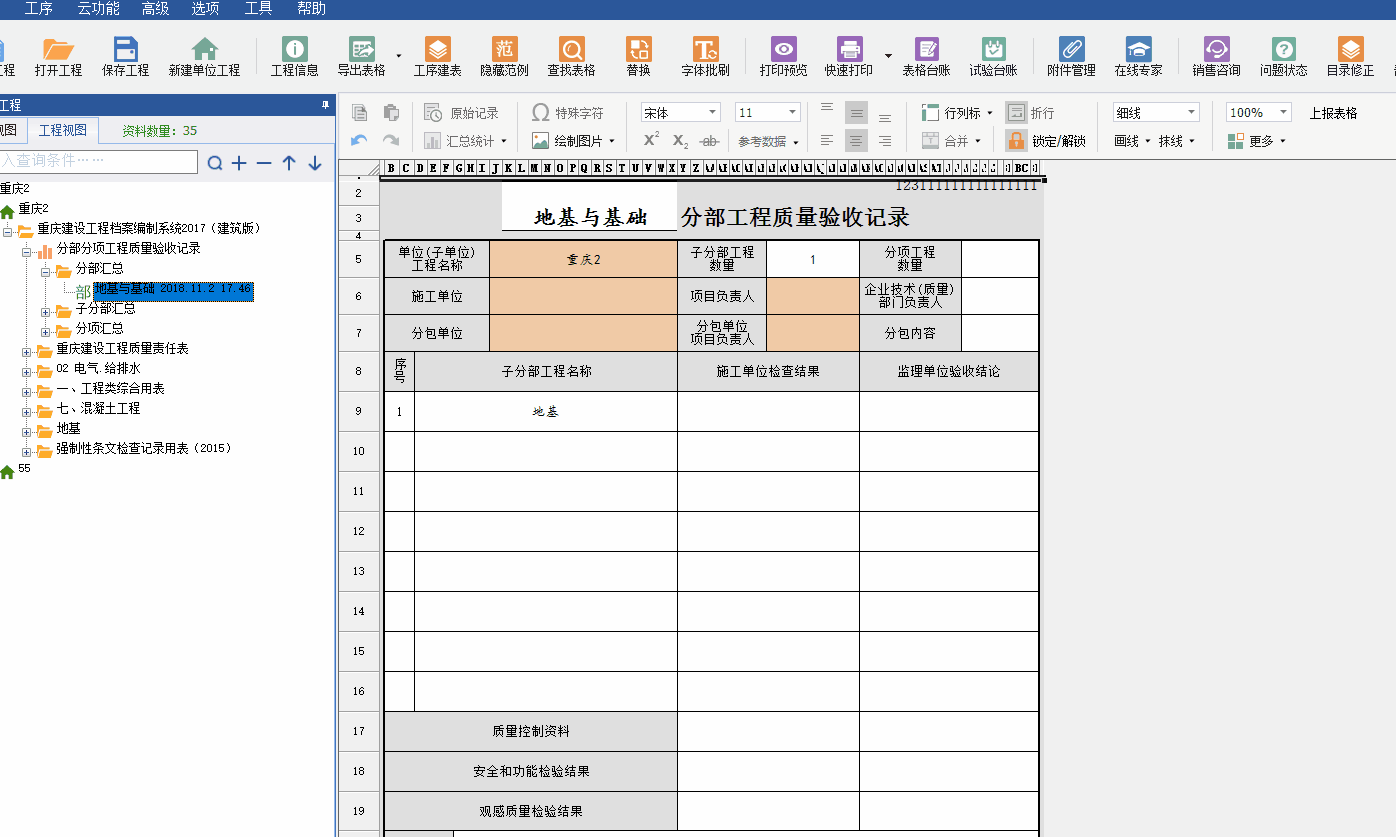Toggle strikethrough ab formatting
Viewport: 1396px width, 837px height.
coord(709,141)
